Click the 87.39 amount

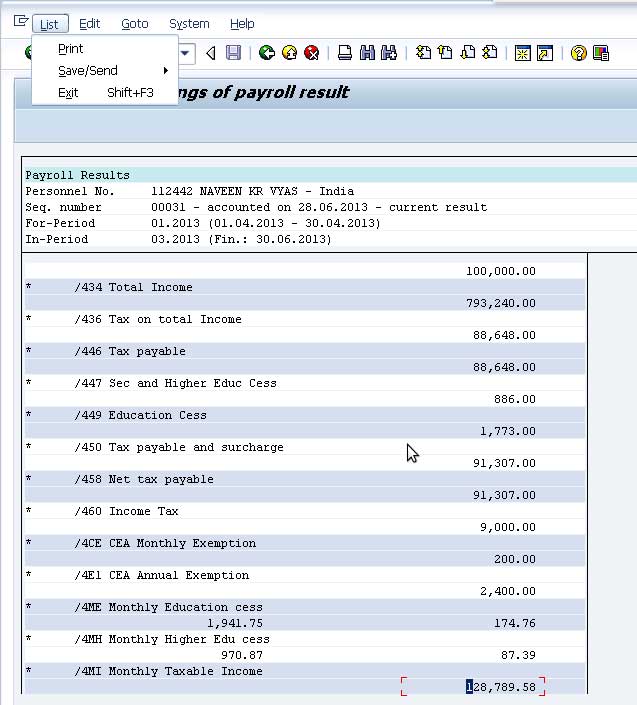[x=518, y=655]
